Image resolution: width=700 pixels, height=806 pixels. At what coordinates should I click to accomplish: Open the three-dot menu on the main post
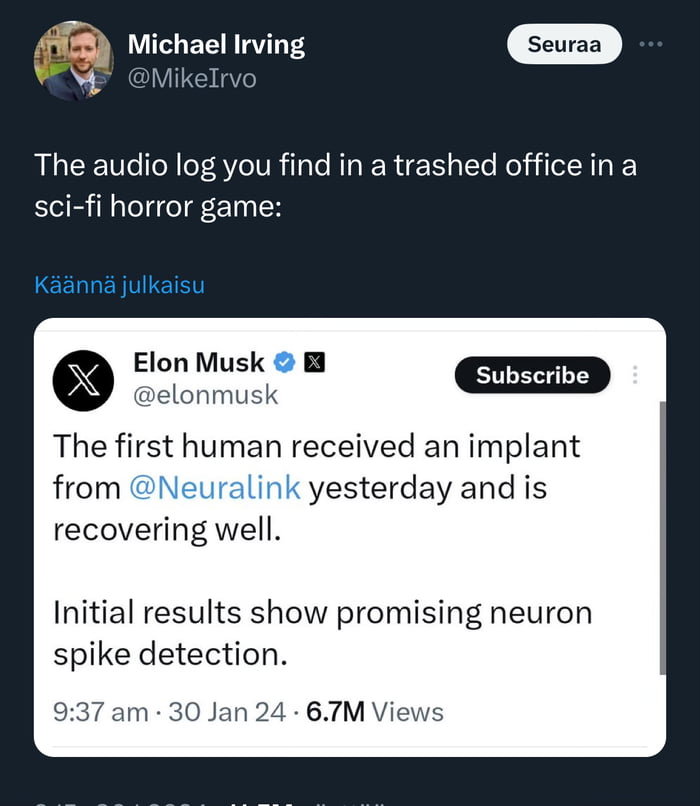(x=651, y=44)
